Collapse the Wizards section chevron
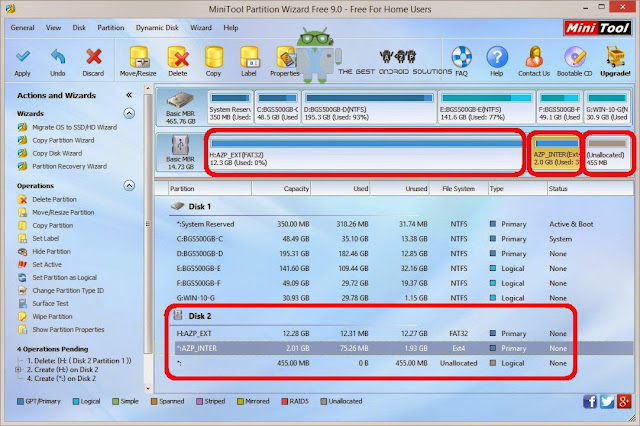The width and height of the screenshot is (640, 426). click(x=129, y=113)
